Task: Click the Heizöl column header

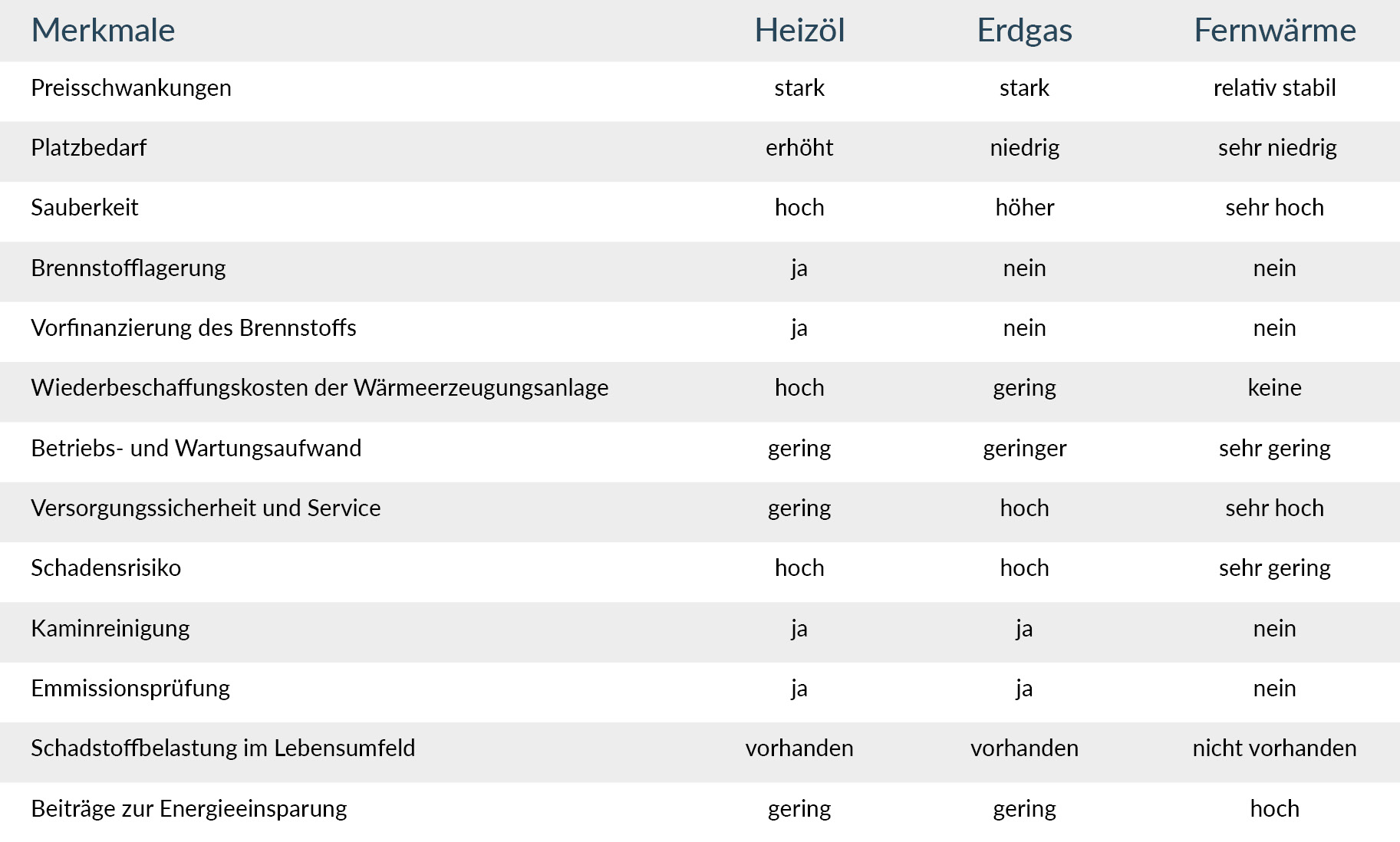Action: tap(799, 31)
